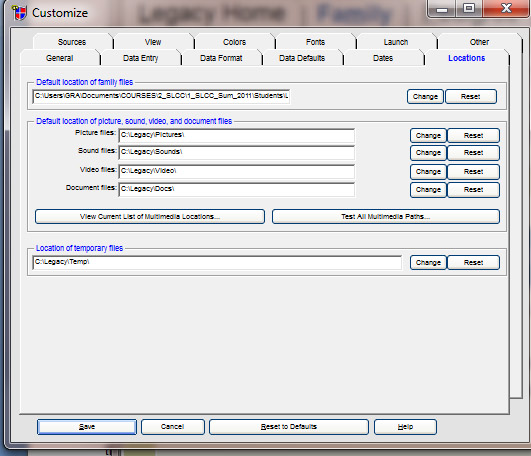Reset the Document files folder
Viewport: 531px width, 456px height.
click(x=473, y=190)
